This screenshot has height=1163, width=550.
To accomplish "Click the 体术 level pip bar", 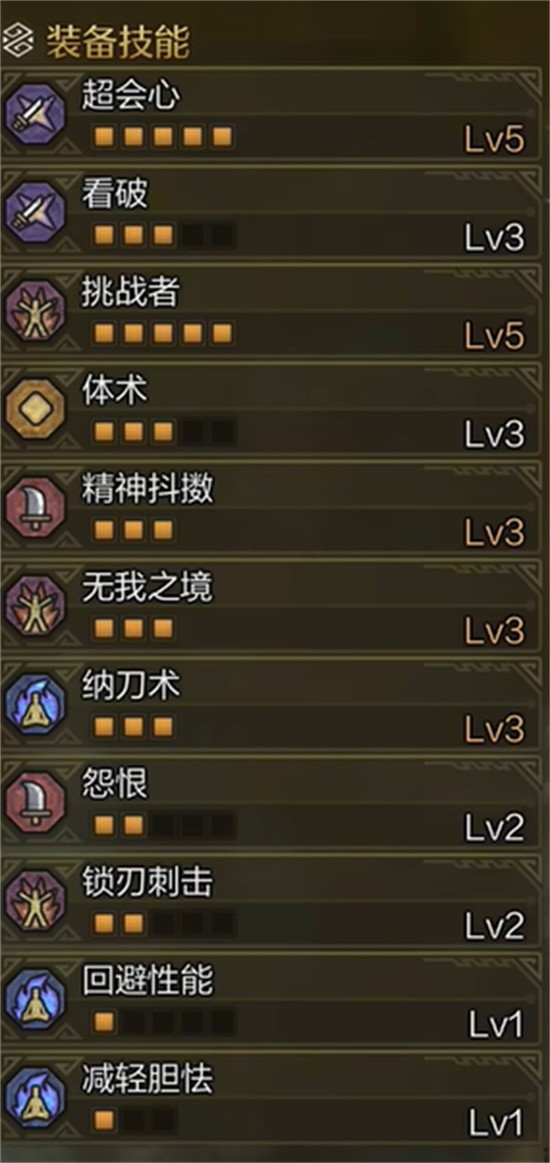I will pos(163,432).
